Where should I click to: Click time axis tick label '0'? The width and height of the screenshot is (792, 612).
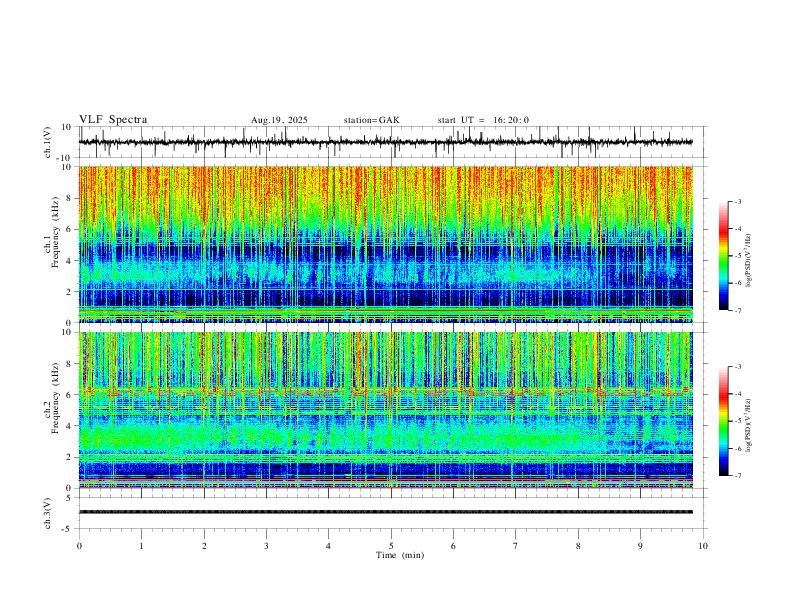tap(79, 546)
